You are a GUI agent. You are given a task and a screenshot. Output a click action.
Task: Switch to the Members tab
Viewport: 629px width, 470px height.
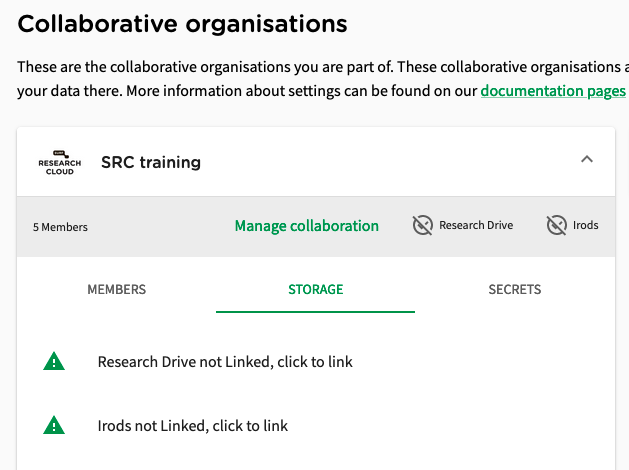(117, 289)
